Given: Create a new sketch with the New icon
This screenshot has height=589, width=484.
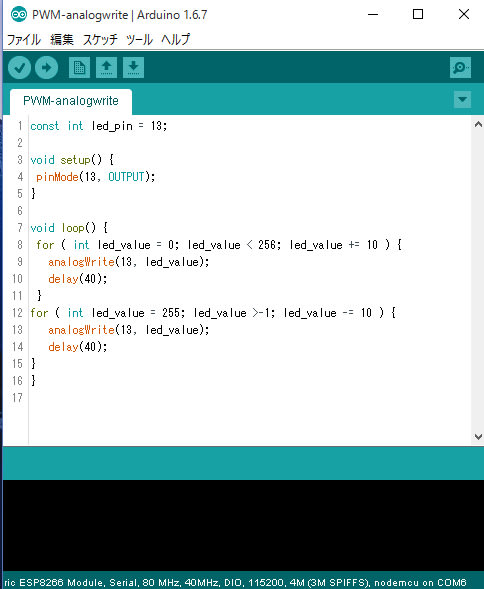Looking at the screenshot, I should point(79,68).
